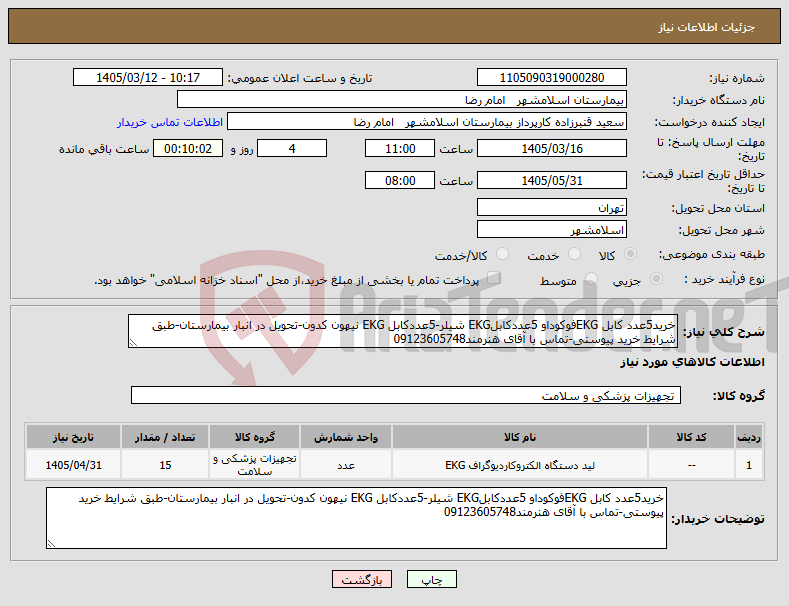789x606 pixels.
Task: Click the need date cell 1405/04/31
Action: 73,465
